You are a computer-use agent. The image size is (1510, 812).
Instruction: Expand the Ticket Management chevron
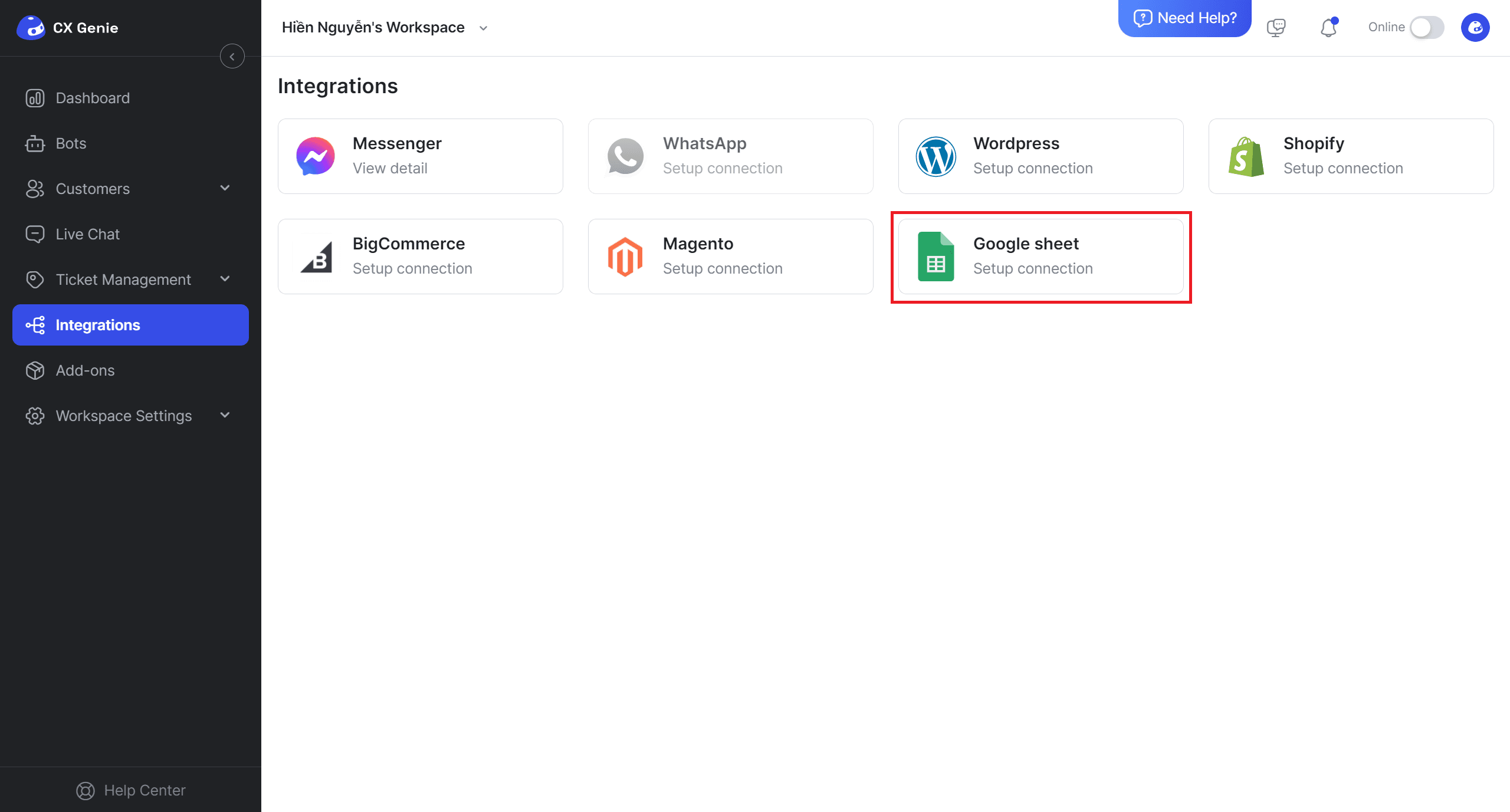225,279
